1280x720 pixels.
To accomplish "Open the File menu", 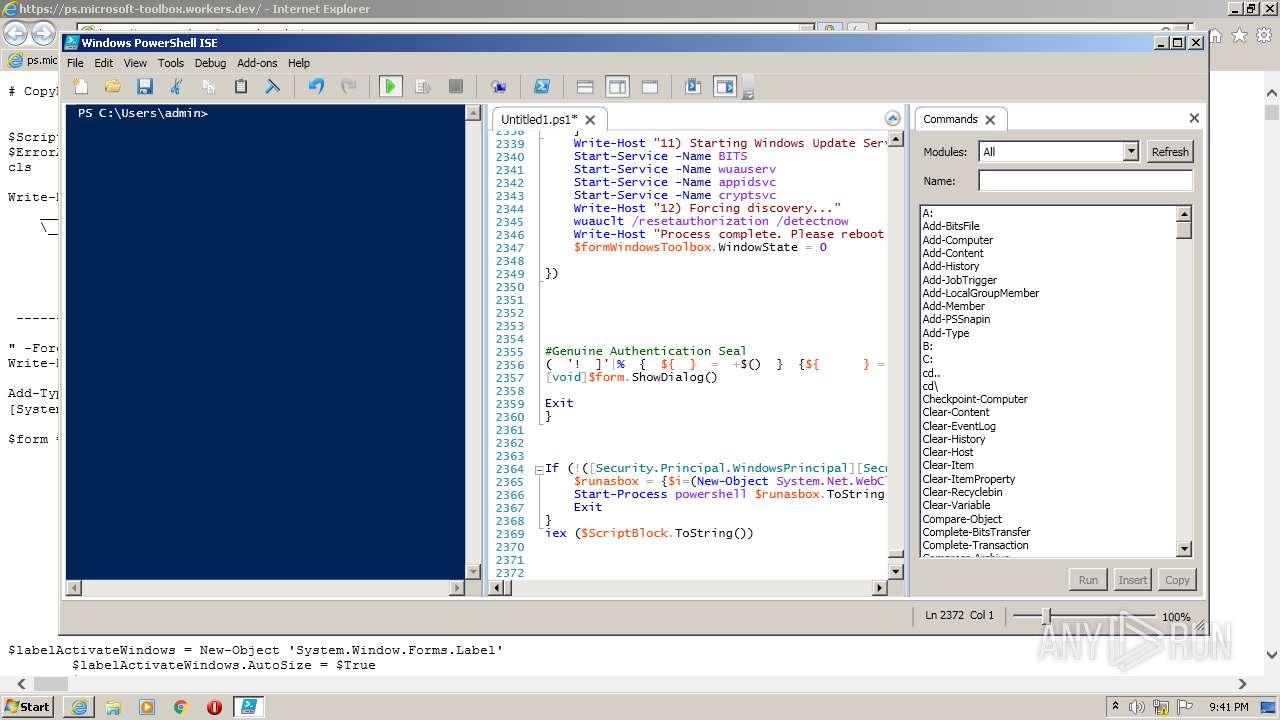I will 75,63.
